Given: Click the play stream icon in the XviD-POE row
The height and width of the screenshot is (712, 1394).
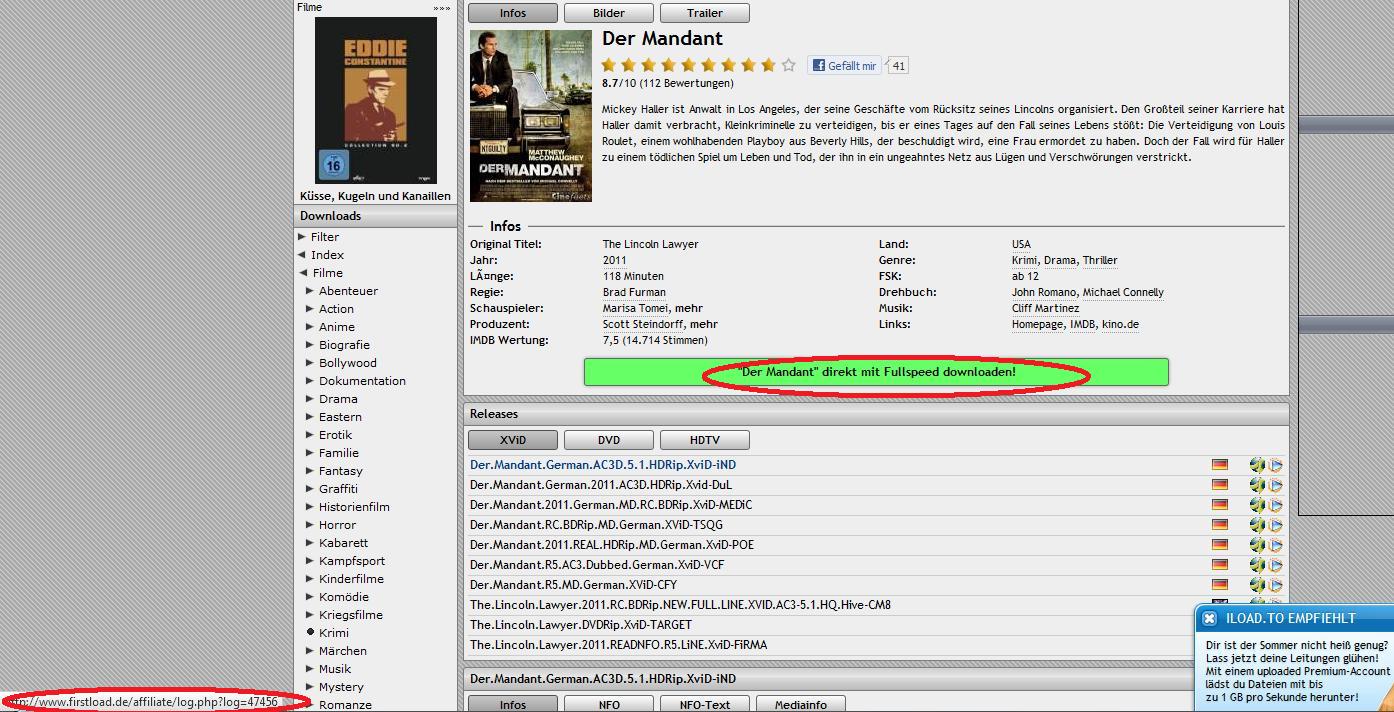Looking at the screenshot, I should 1276,545.
